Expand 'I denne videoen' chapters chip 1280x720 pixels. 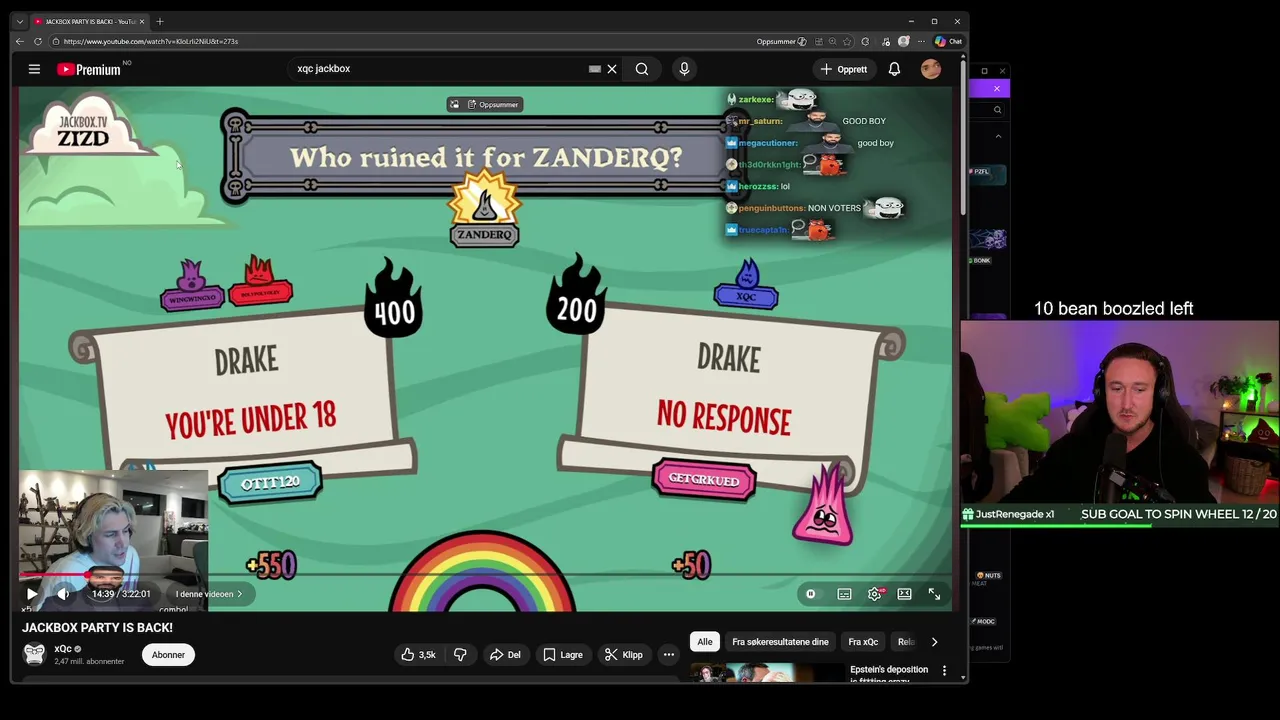209,594
